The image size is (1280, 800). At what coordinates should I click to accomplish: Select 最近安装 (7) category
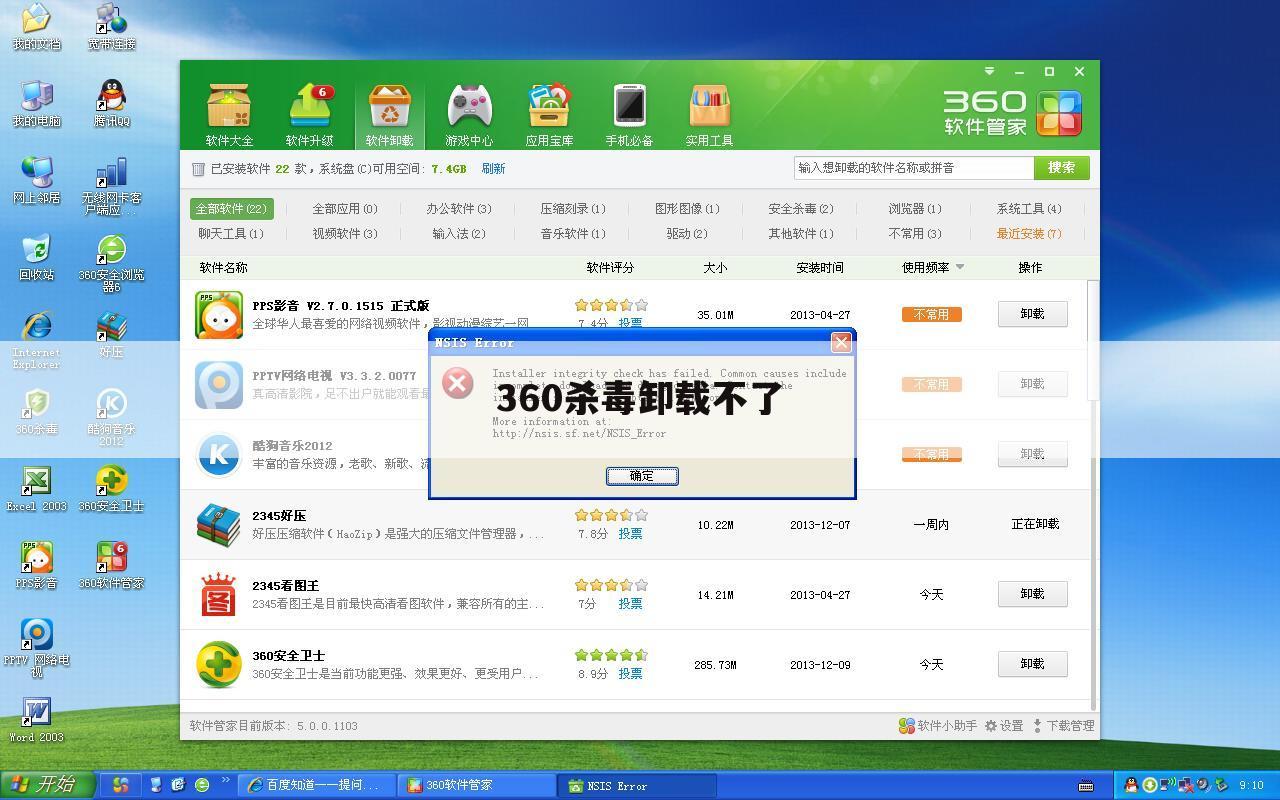(1028, 234)
